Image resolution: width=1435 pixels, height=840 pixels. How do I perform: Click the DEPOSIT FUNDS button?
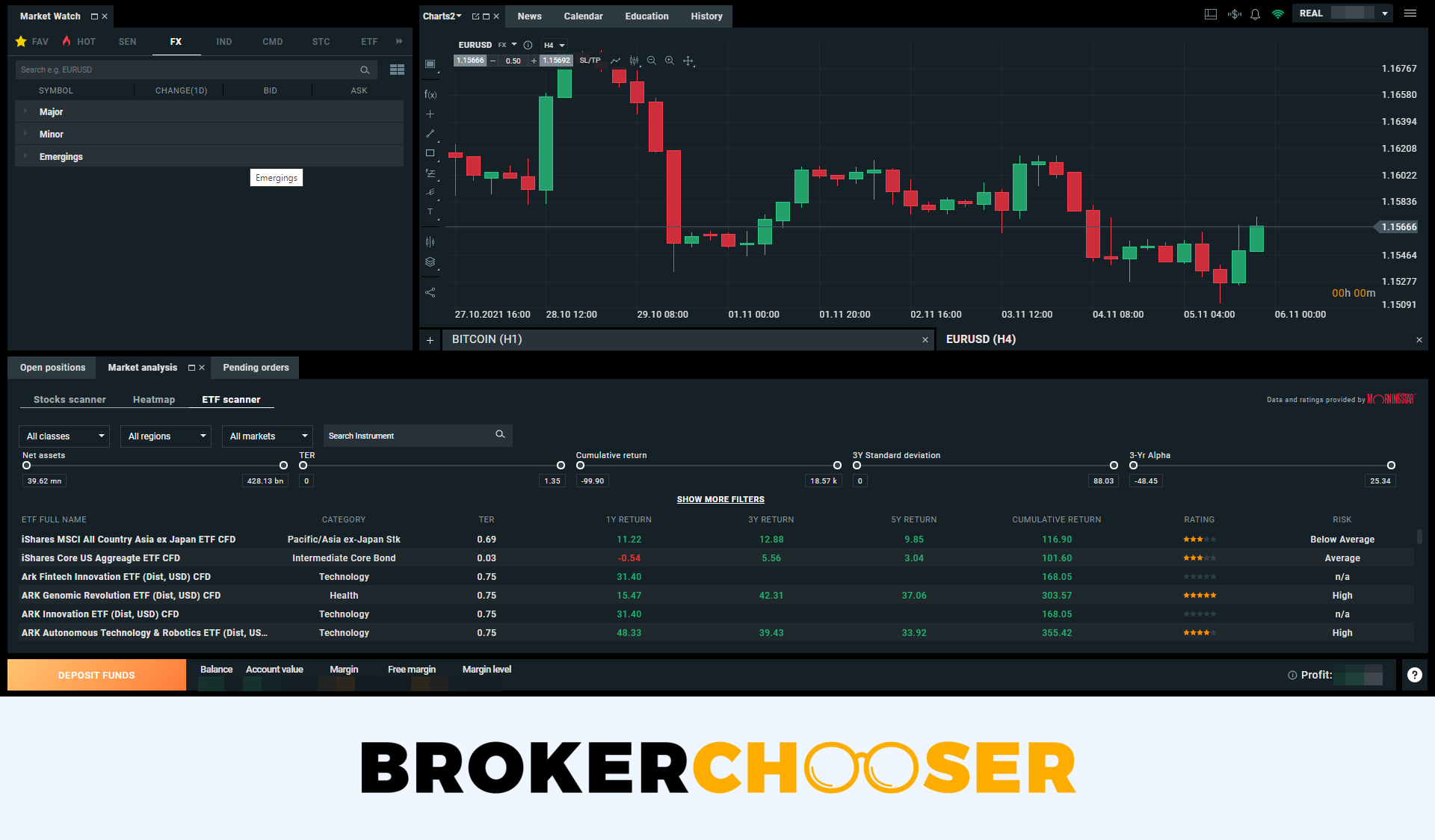coord(96,675)
